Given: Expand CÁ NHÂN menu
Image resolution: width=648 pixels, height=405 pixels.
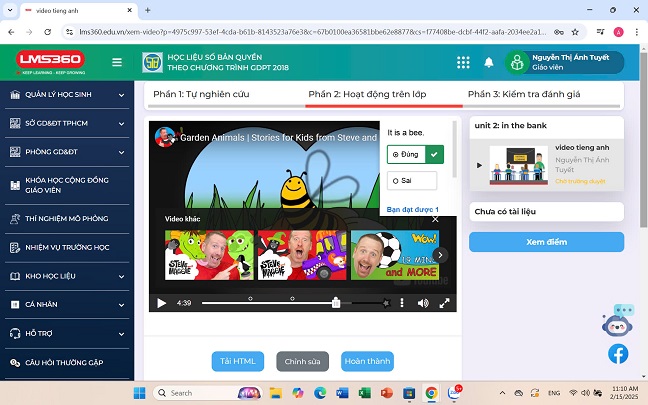Looking at the screenshot, I should pos(67,305).
